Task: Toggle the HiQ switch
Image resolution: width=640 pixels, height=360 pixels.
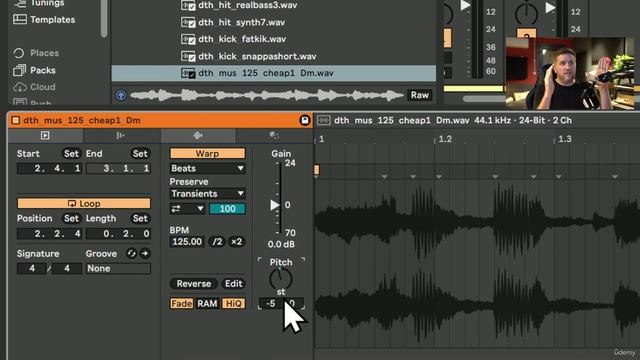Action: coord(233,304)
